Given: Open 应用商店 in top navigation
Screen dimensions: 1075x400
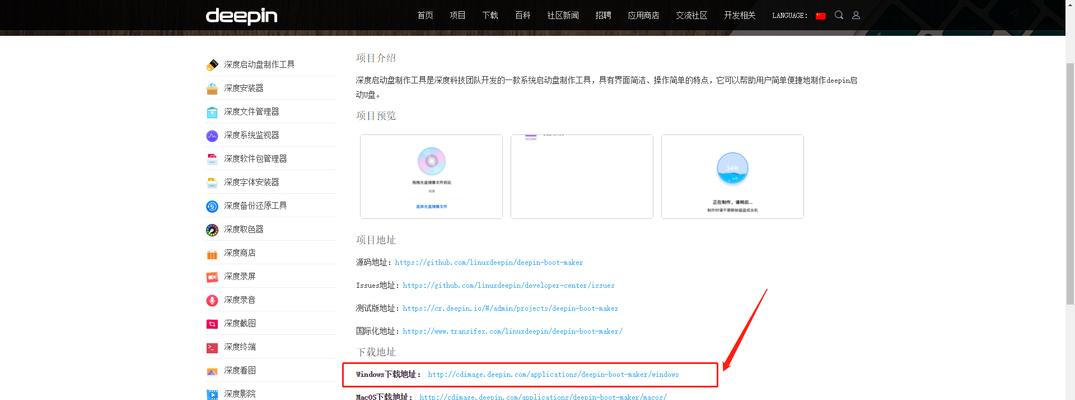Looking at the screenshot, I should (x=643, y=15).
